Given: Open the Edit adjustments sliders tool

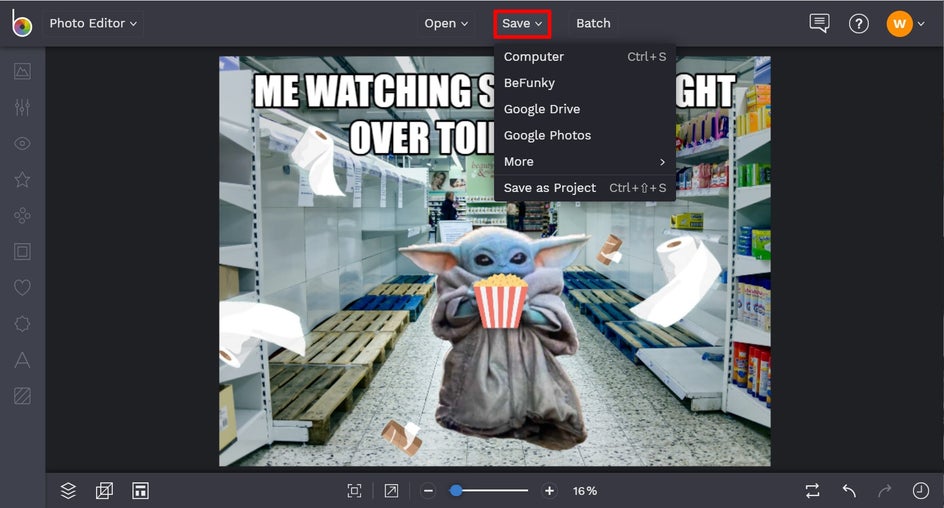Looking at the screenshot, I should point(22,108).
